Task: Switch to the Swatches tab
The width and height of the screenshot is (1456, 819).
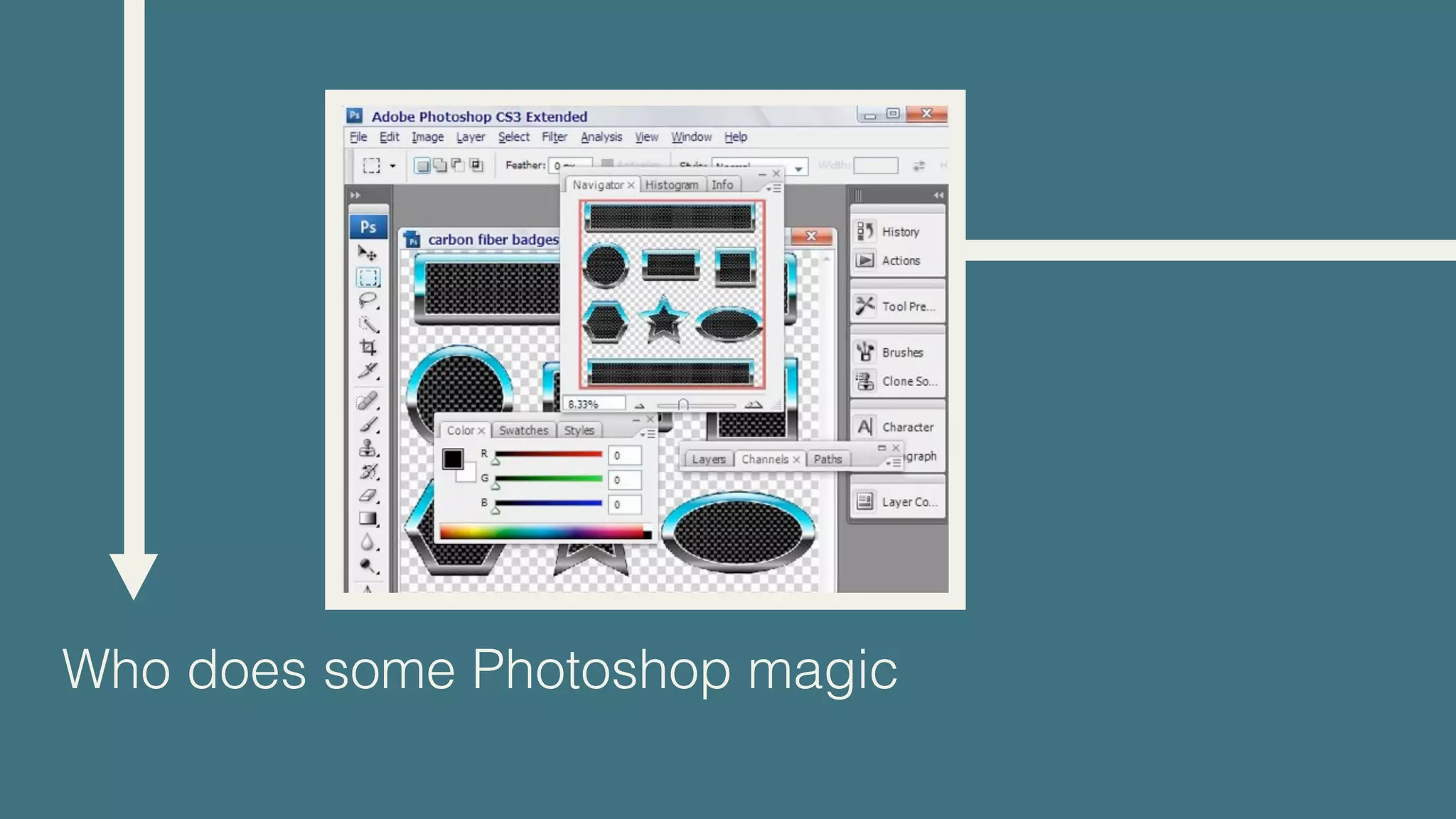Action: (523, 431)
